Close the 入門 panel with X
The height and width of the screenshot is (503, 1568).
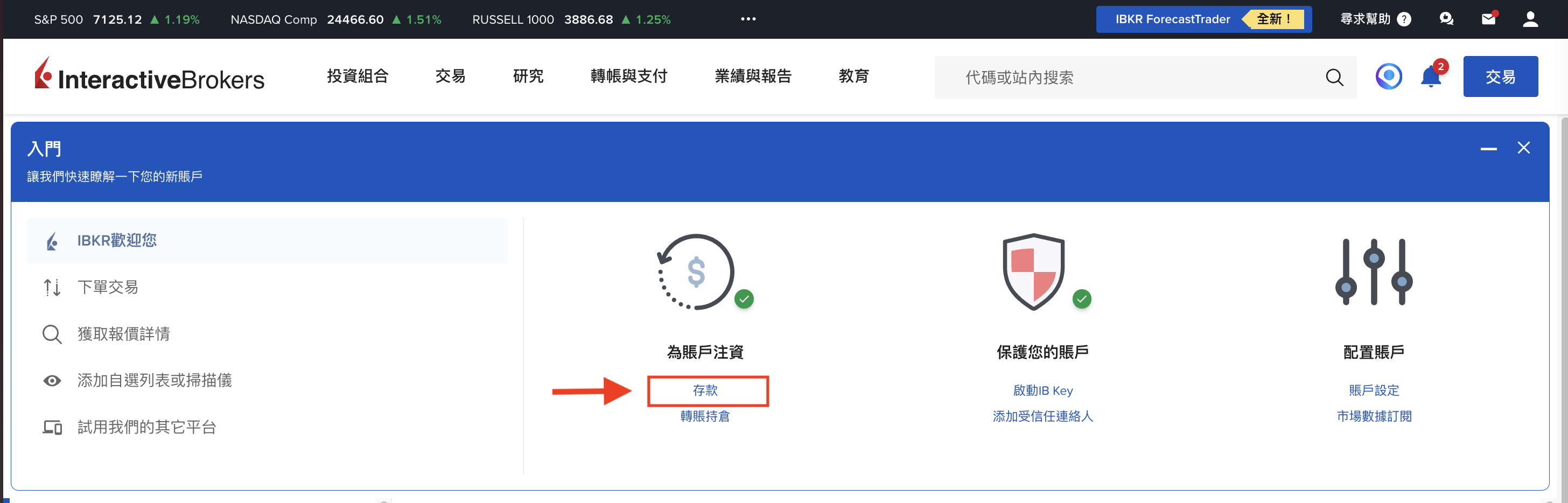point(1523,148)
